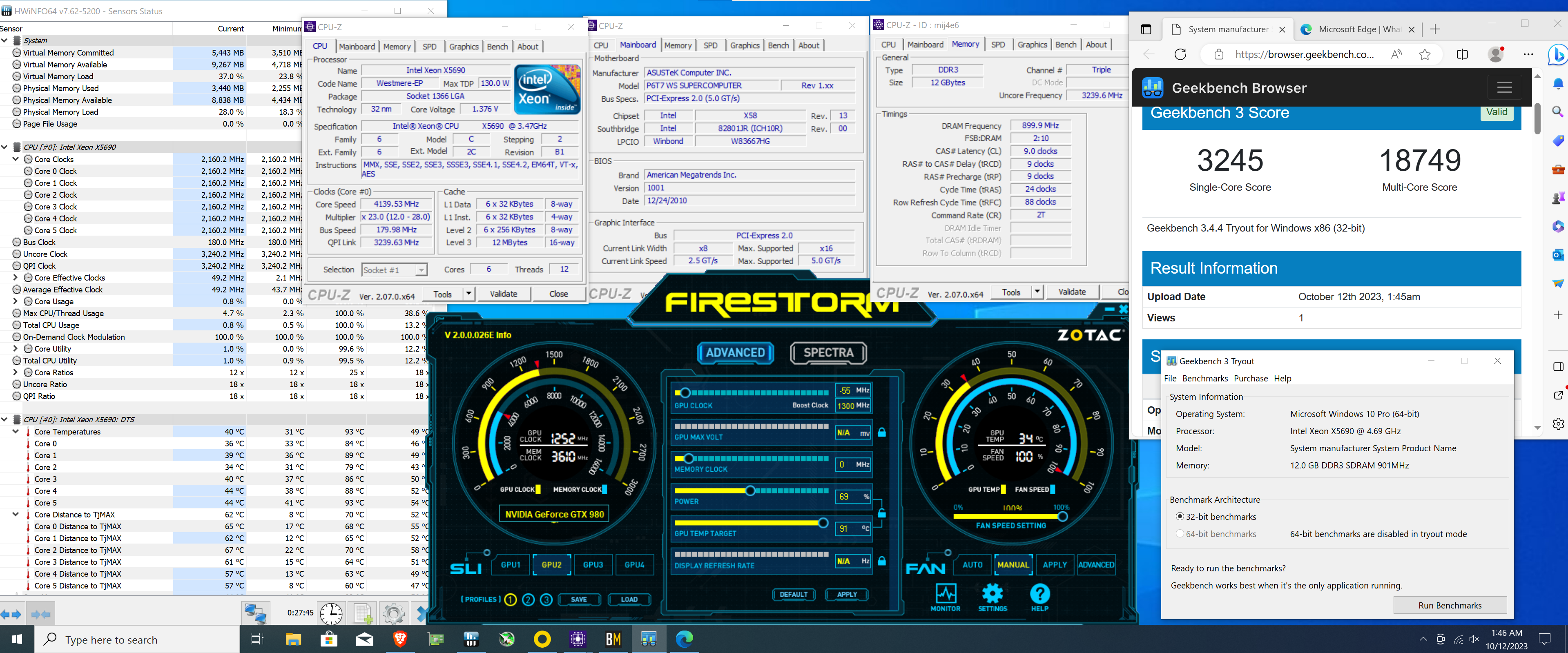Image resolution: width=1568 pixels, height=653 pixels.
Task: Open Edge profile avatar icon
Action: click(x=1496, y=54)
